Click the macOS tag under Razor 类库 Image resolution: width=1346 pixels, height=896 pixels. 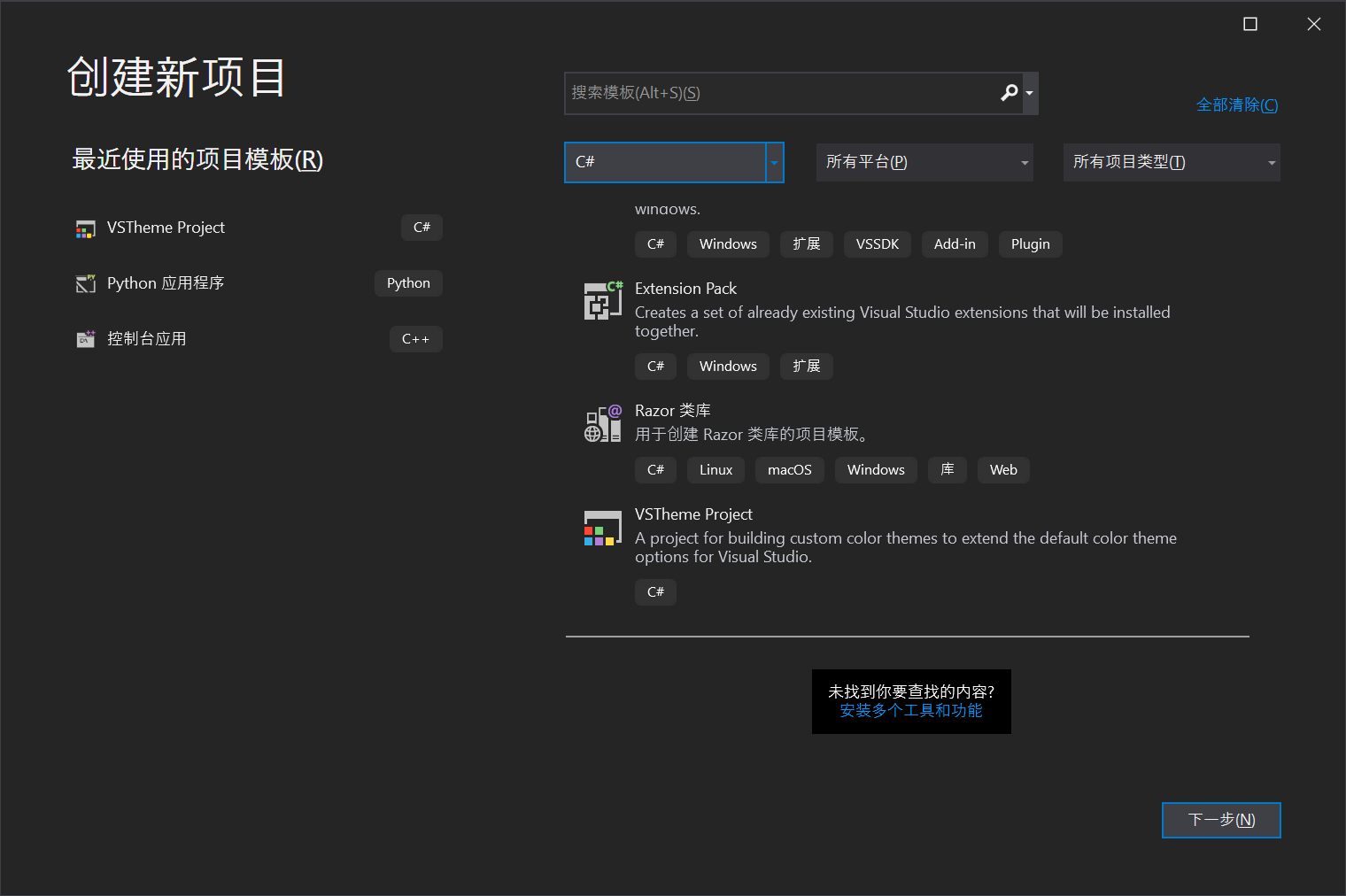click(x=790, y=470)
